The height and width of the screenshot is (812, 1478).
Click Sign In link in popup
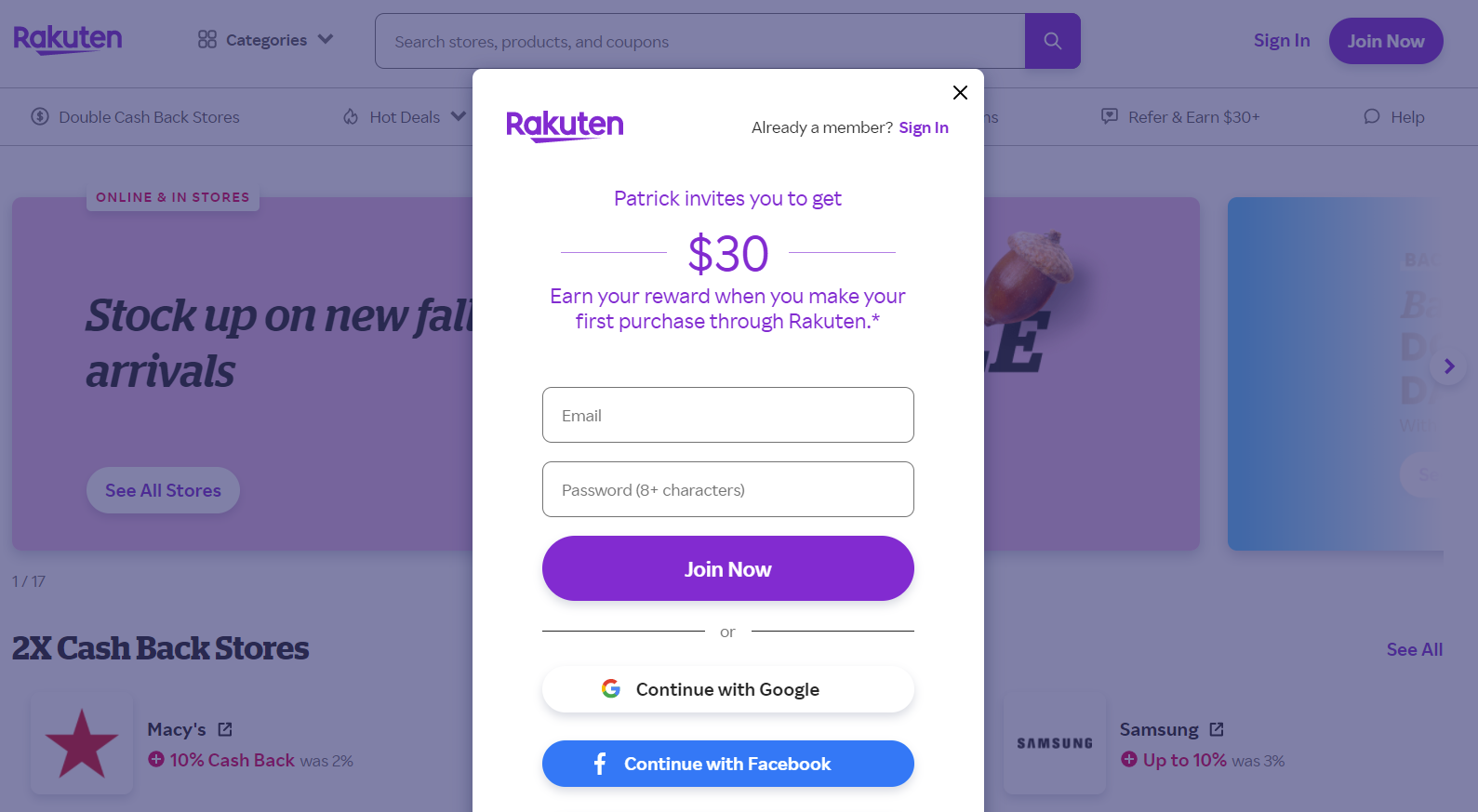tap(924, 127)
